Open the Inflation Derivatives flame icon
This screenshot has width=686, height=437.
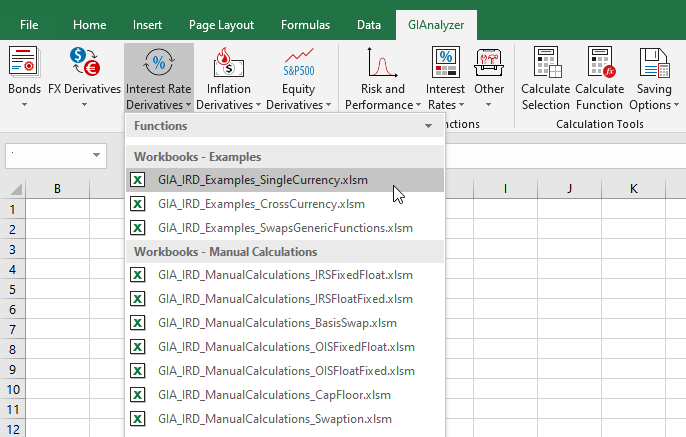coord(228,62)
